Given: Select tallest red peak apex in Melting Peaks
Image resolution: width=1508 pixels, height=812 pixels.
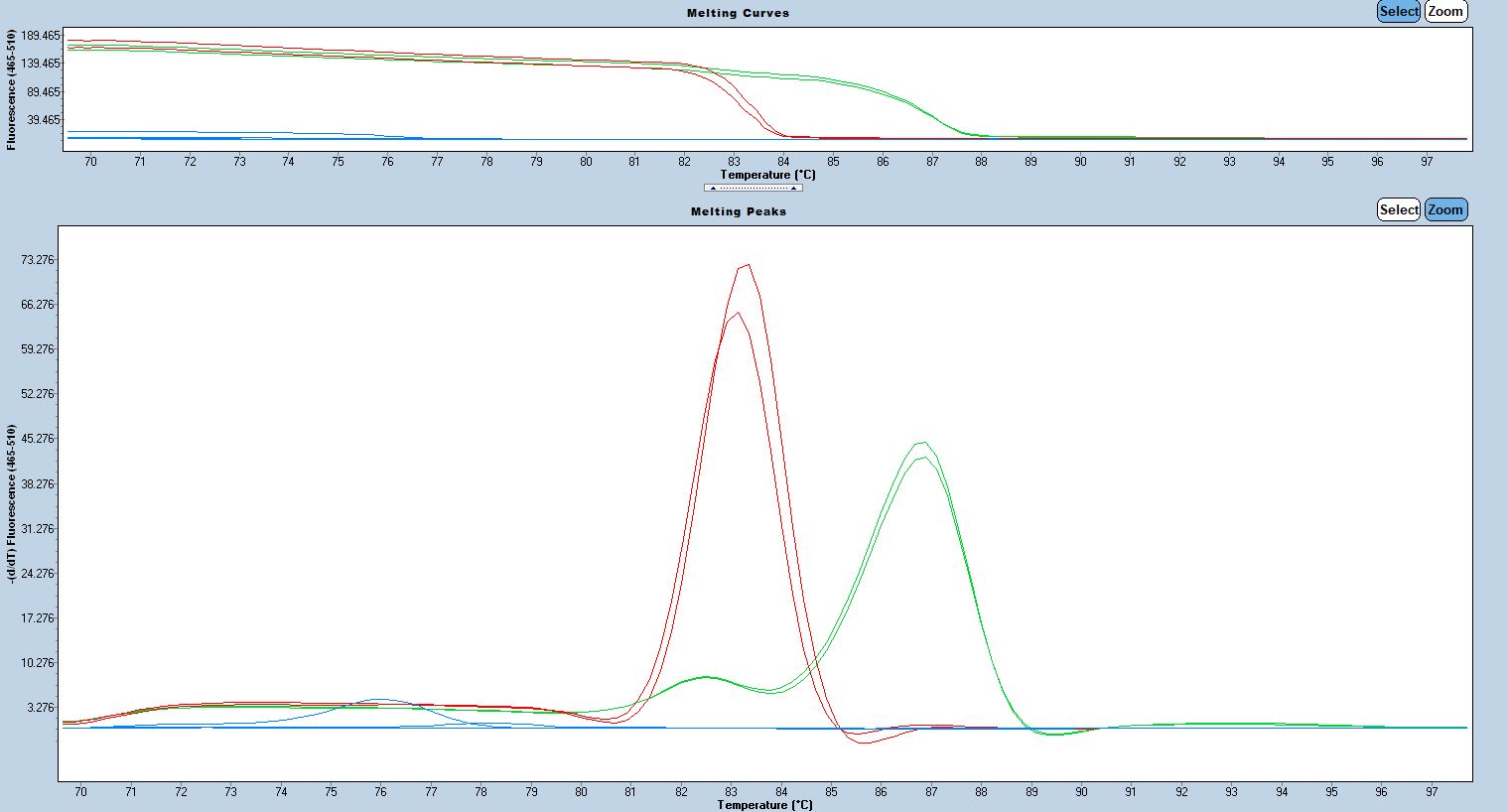Looking at the screenshot, I should point(745,265).
